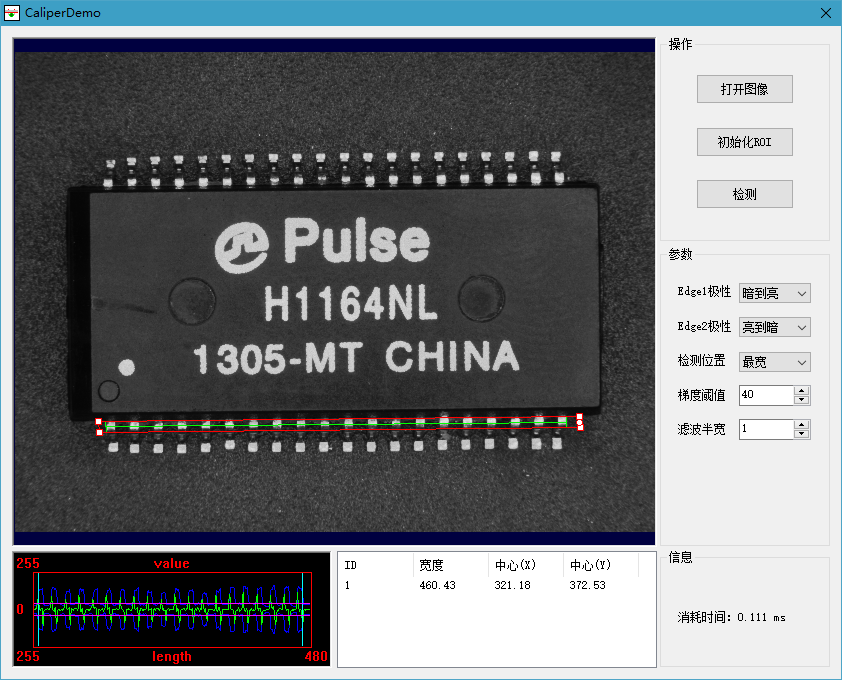Click the 打开图像 button

pos(745,89)
